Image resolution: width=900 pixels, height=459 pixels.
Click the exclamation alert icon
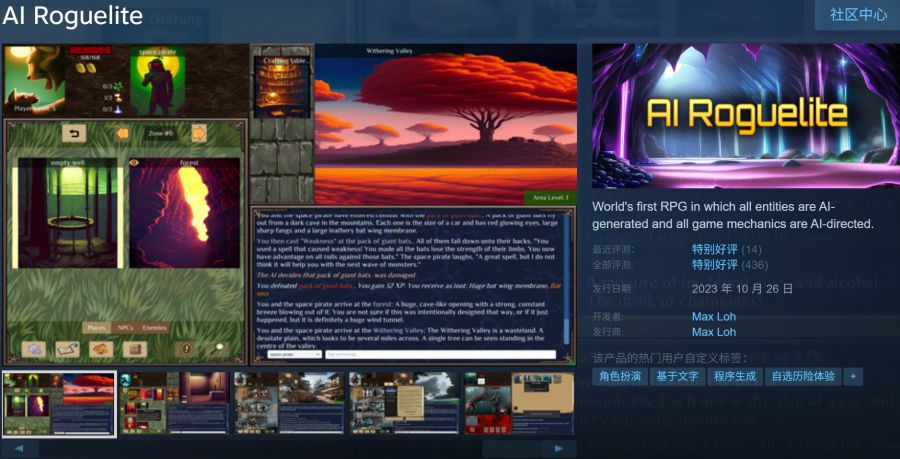pos(186,349)
